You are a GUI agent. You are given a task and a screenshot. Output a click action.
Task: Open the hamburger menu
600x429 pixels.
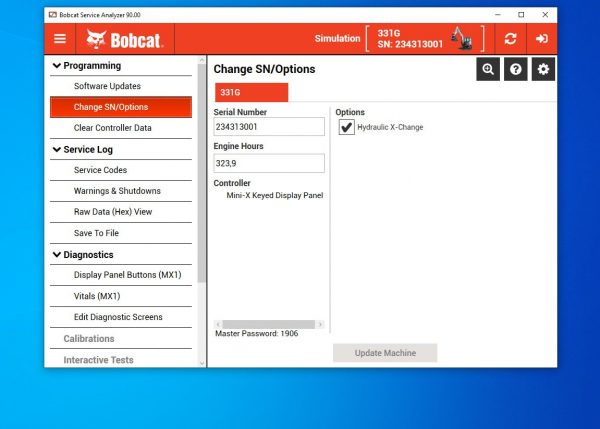pyautogui.click(x=60, y=39)
